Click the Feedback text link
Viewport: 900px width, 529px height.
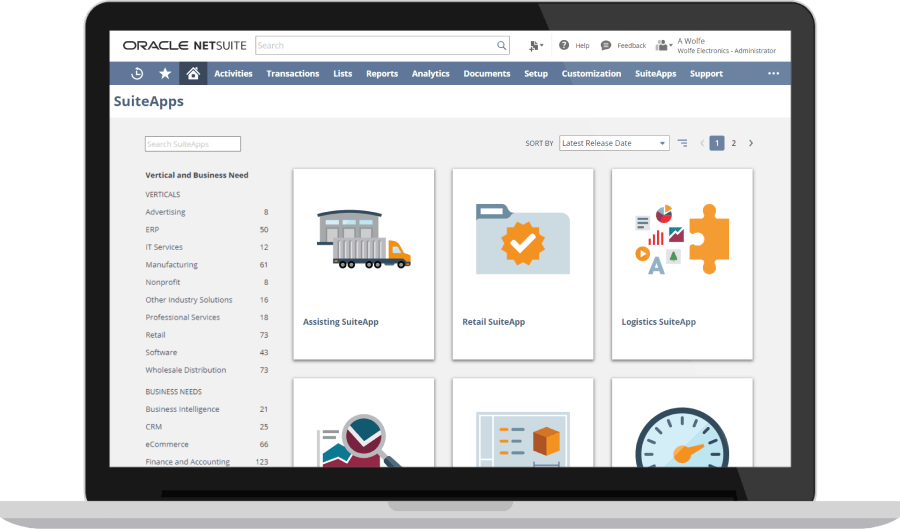coord(631,45)
